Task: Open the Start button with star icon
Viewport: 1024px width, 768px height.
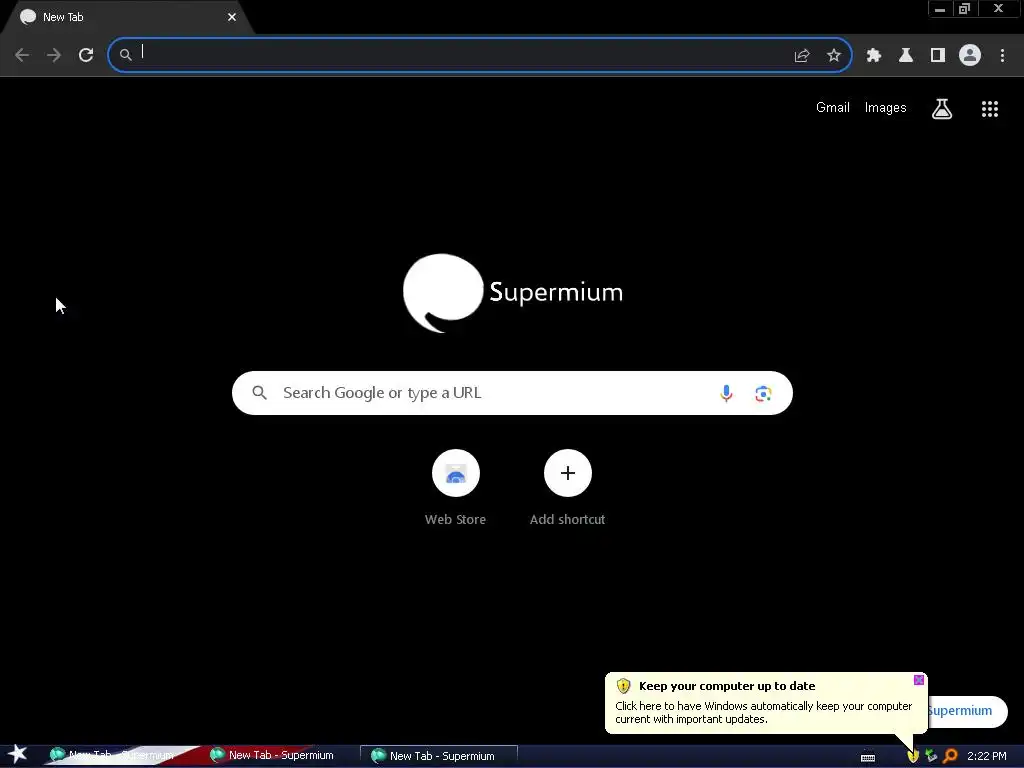Action: click(x=18, y=755)
